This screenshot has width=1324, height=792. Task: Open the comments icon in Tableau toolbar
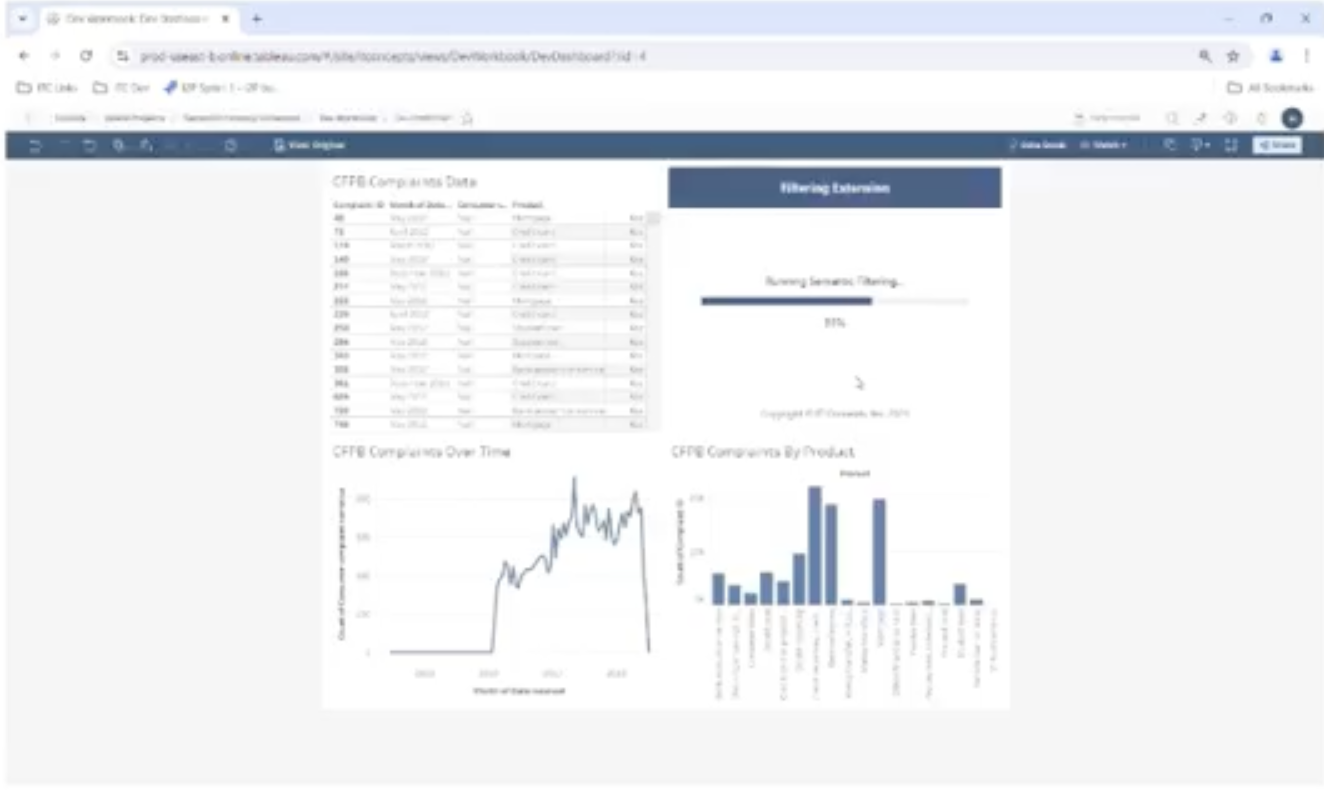(1171, 146)
